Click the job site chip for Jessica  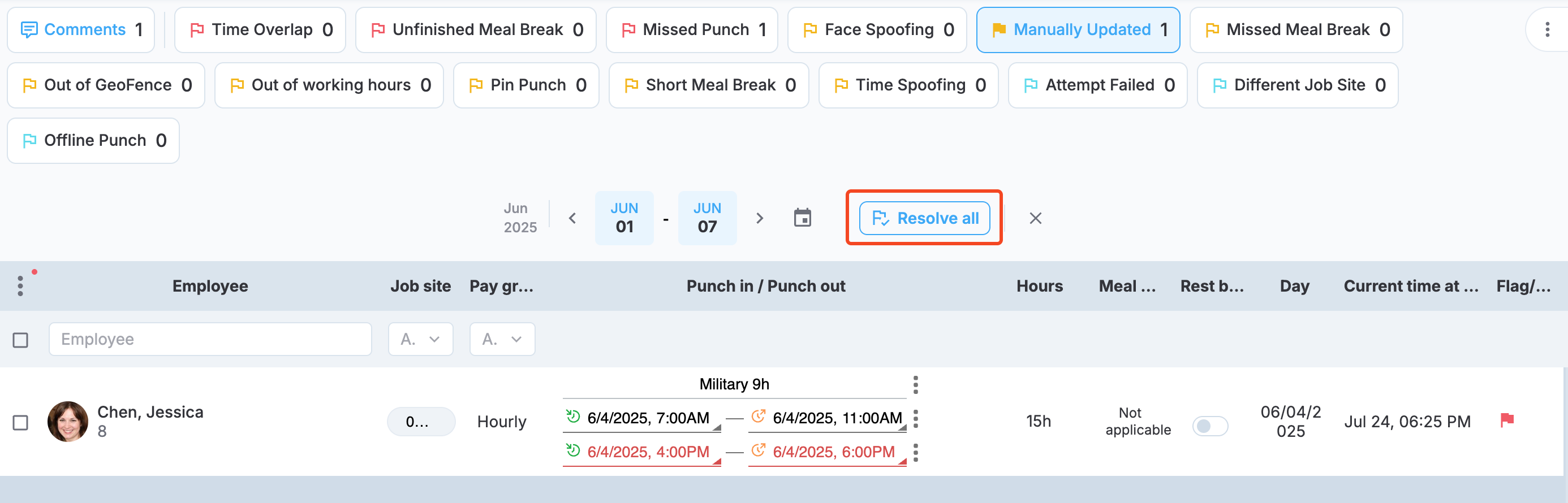tap(421, 422)
